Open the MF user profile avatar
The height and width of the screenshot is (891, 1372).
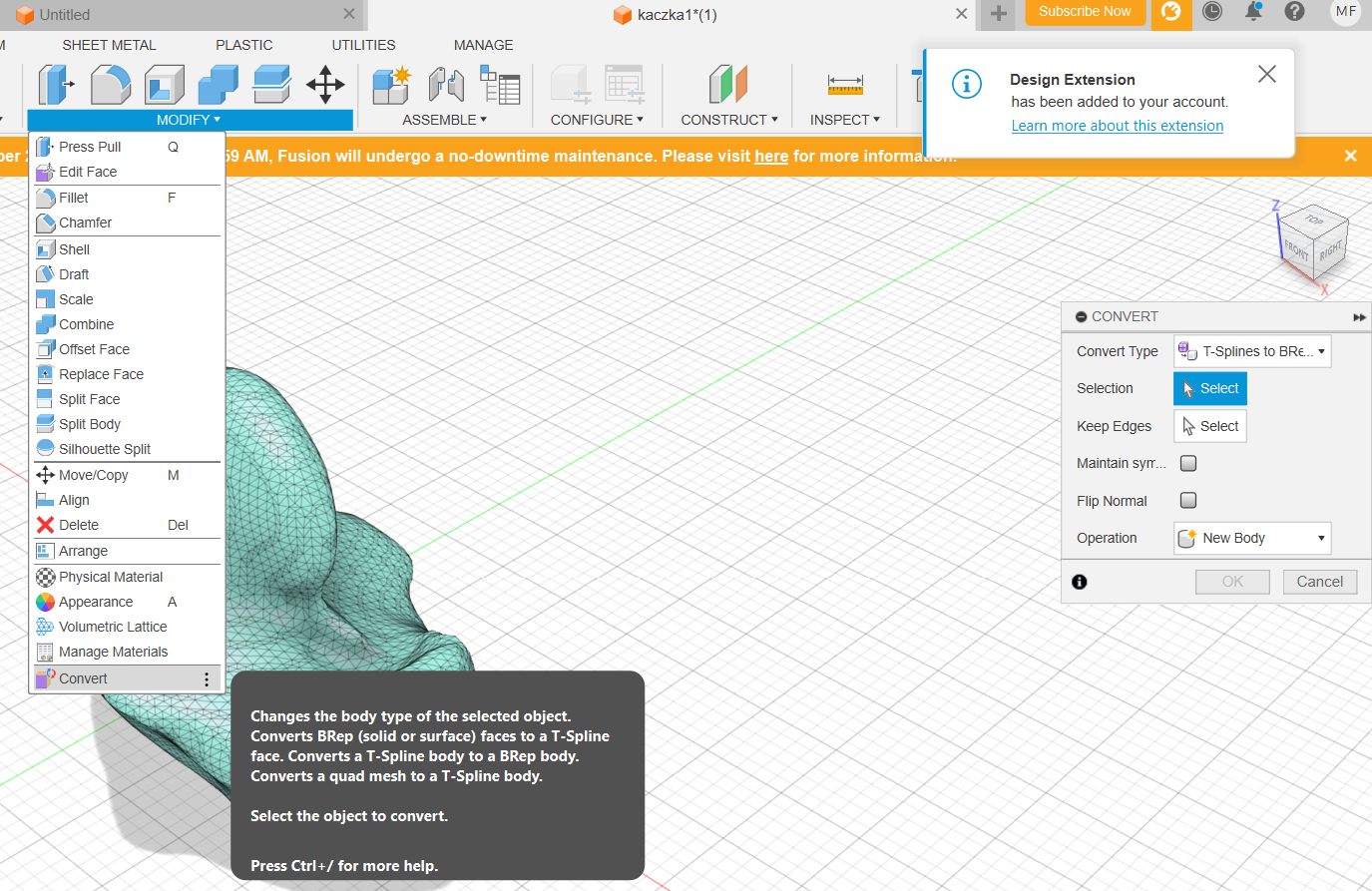tap(1346, 12)
